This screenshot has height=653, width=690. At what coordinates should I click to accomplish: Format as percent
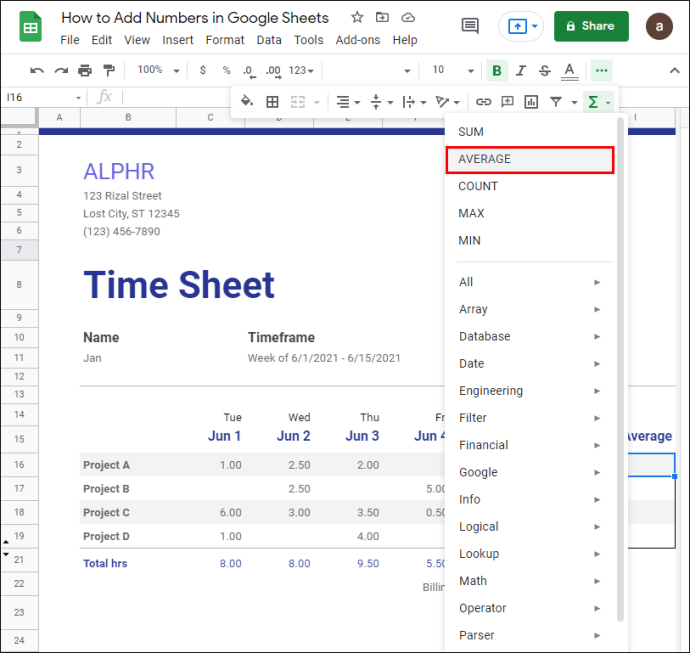(x=226, y=70)
